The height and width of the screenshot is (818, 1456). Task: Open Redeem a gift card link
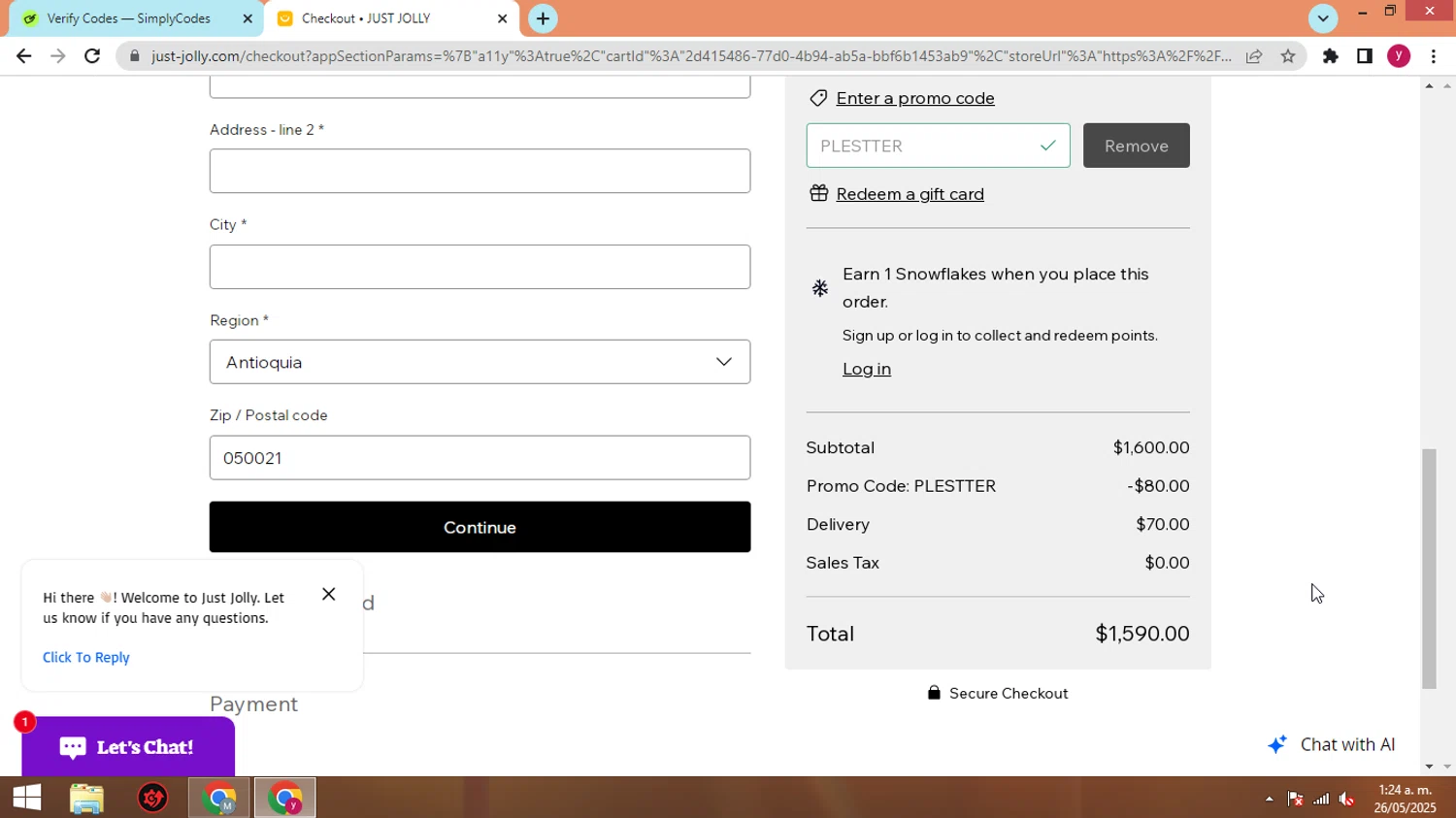coord(910,194)
